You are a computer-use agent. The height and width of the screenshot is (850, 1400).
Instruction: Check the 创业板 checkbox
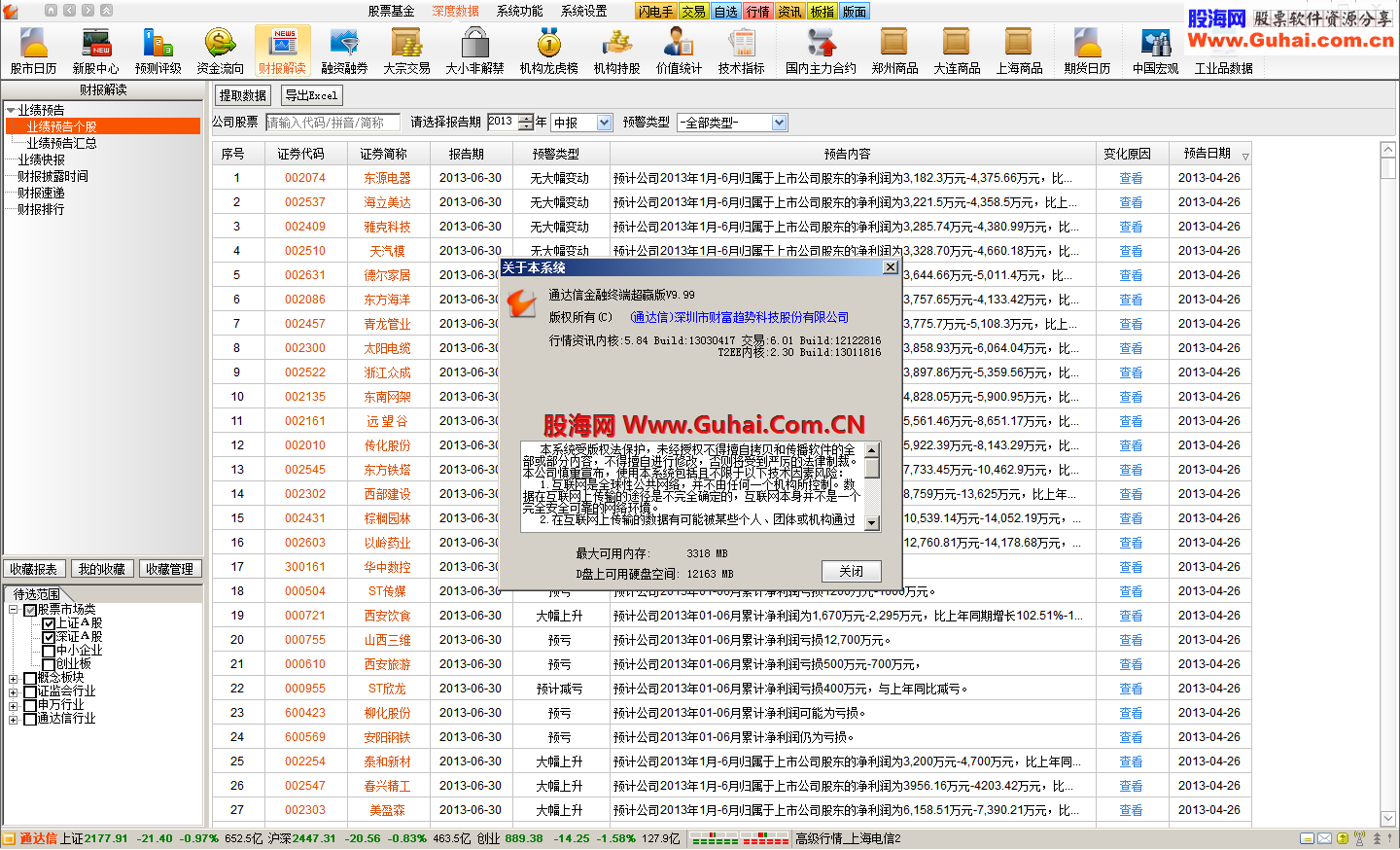(x=49, y=664)
